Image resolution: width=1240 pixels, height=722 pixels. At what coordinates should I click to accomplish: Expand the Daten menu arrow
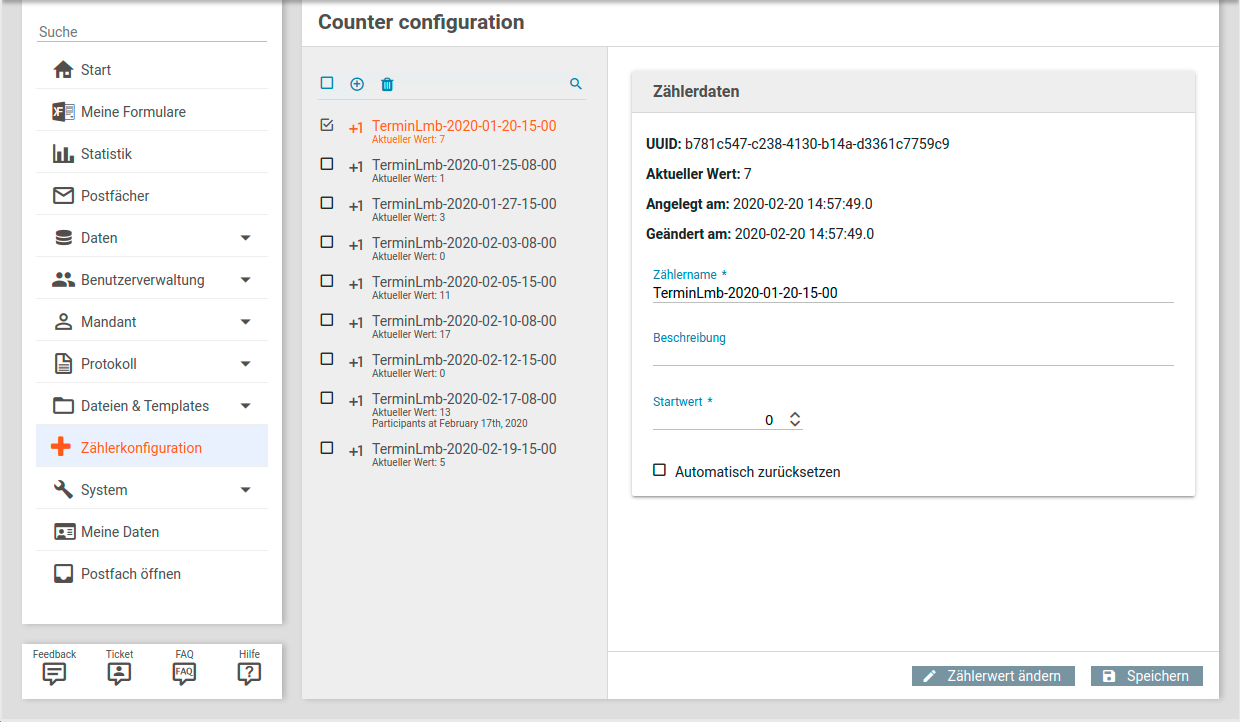246,238
